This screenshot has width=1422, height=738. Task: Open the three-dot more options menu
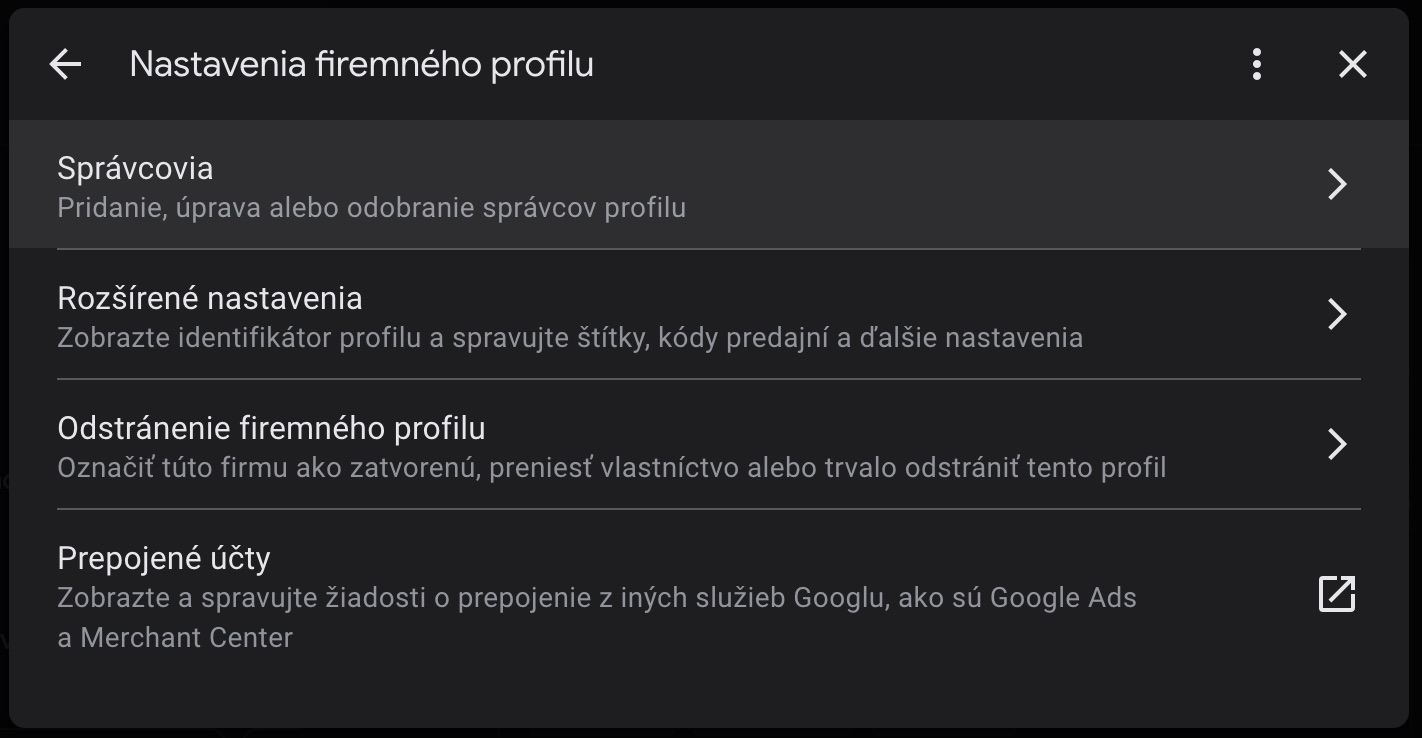pyautogui.click(x=1257, y=65)
